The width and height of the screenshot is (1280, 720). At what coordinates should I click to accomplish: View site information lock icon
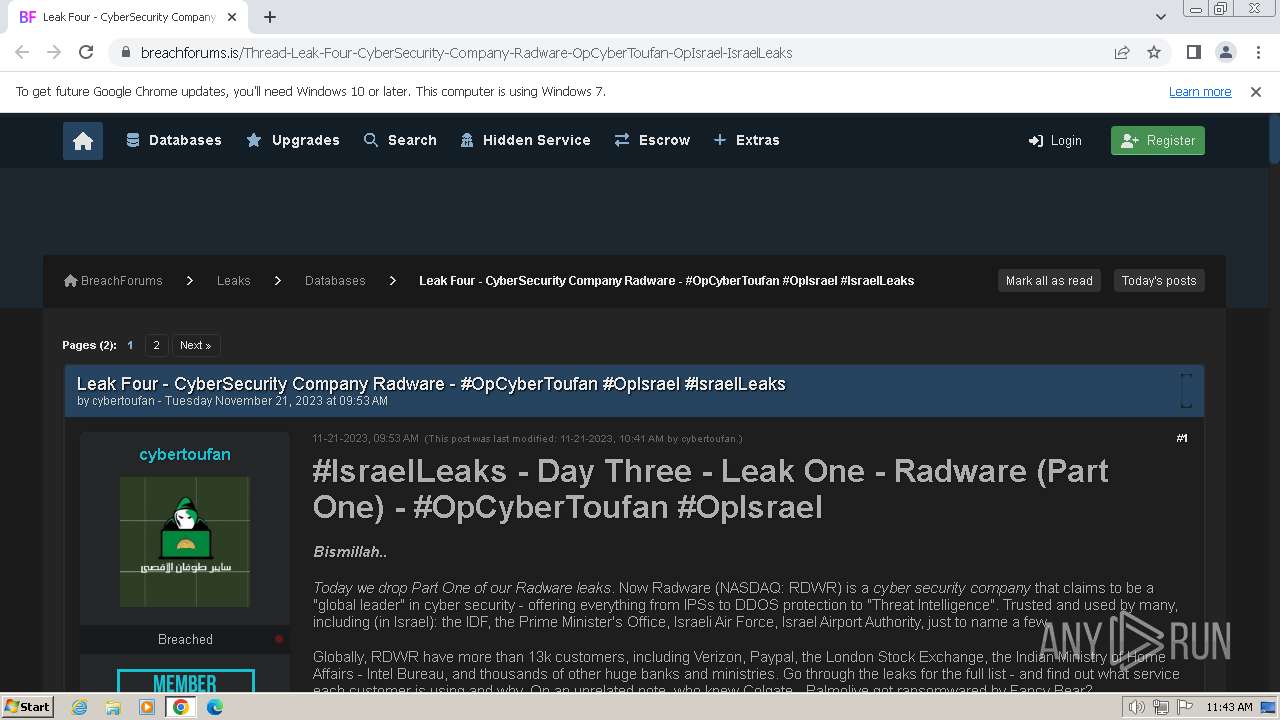[125, 52]
